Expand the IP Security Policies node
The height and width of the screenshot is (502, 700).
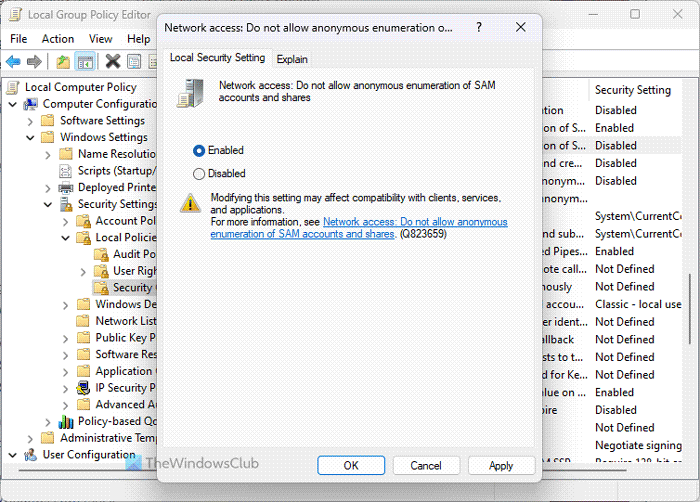coord(66,389)
